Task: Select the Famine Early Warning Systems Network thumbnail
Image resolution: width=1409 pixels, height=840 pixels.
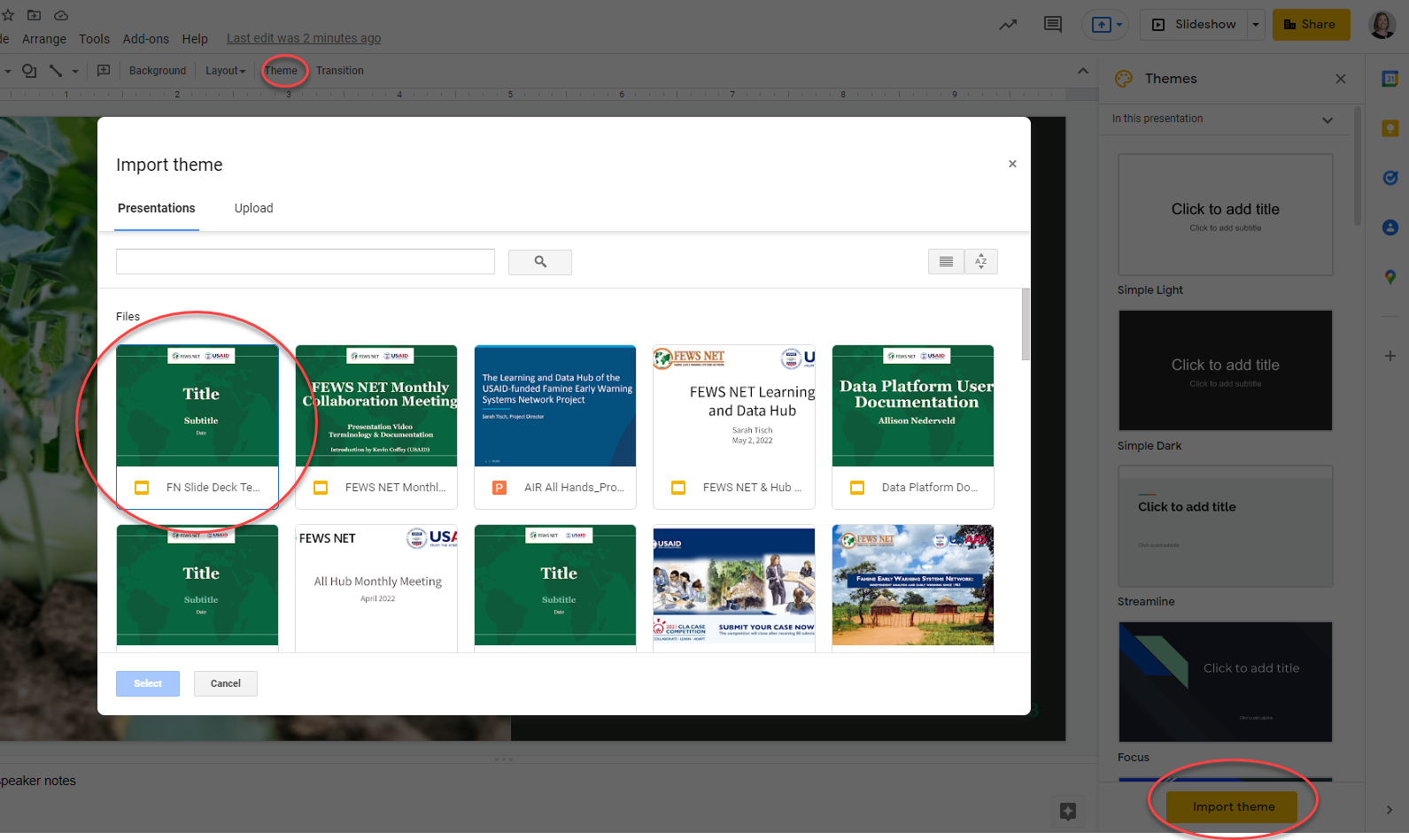Action: point(913,588)
